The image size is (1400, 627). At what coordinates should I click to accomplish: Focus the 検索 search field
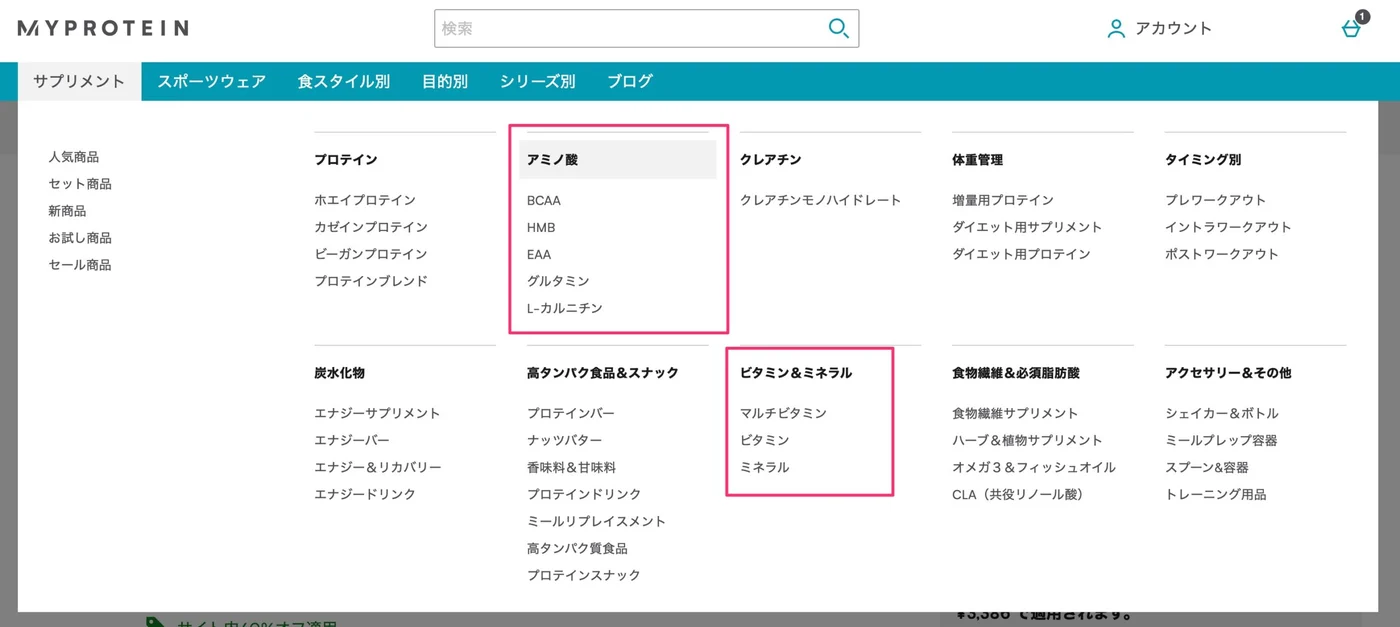click(x=646, y=29)
